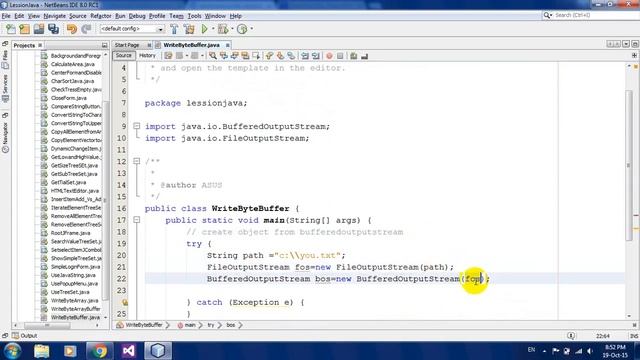The image size is (640, 360).
Task: Click the Build Project hammer icon
Action: 174,29
